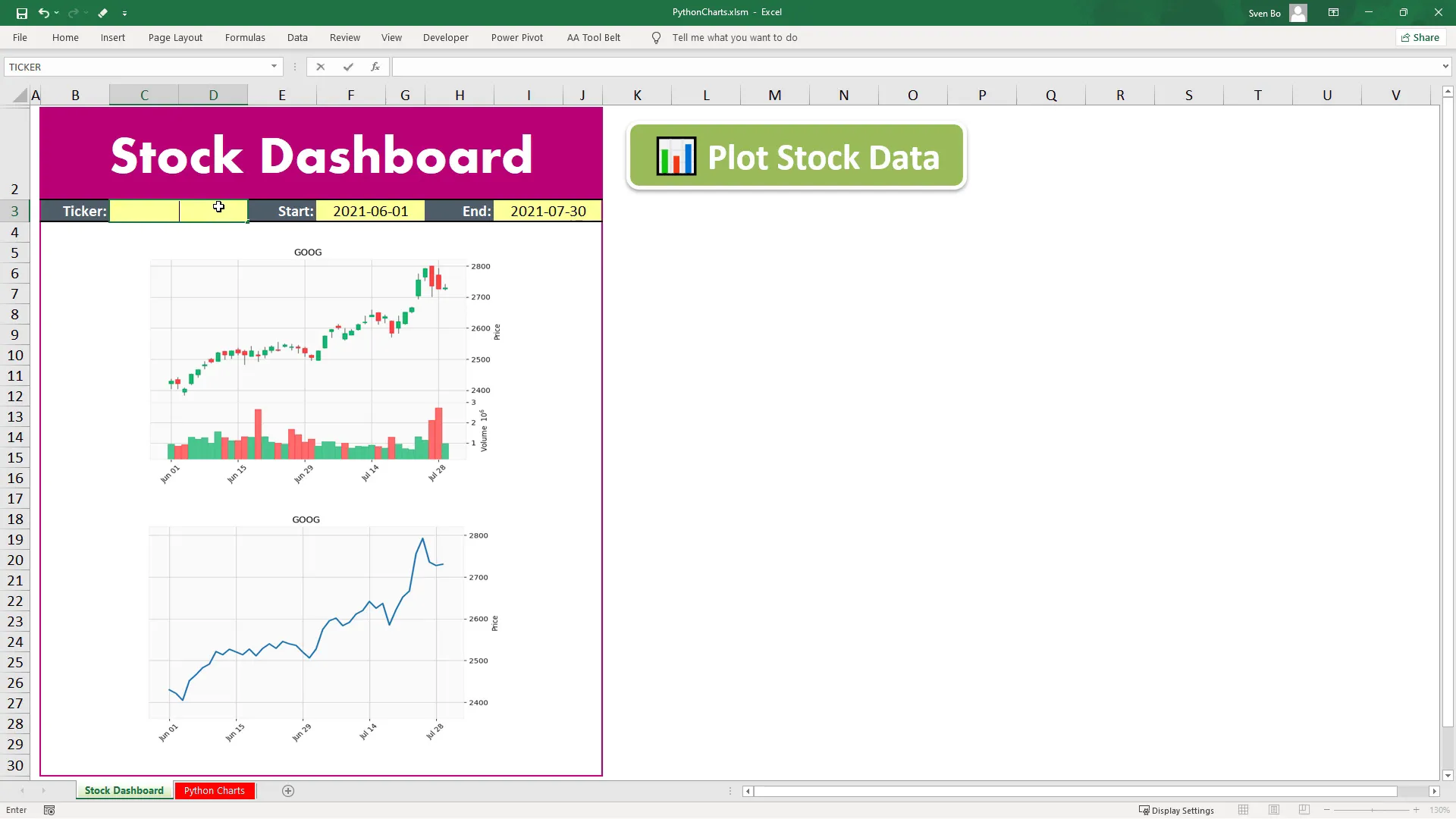
Task: Click the macro recording icon in status bar
Action: tap(49, 810)
